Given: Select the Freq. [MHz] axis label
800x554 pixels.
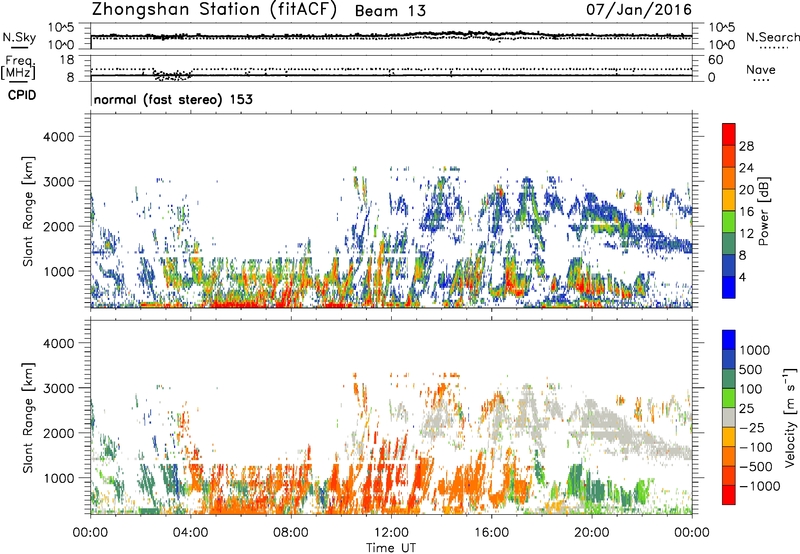Looking at the screenshot, I should (18, 68).
